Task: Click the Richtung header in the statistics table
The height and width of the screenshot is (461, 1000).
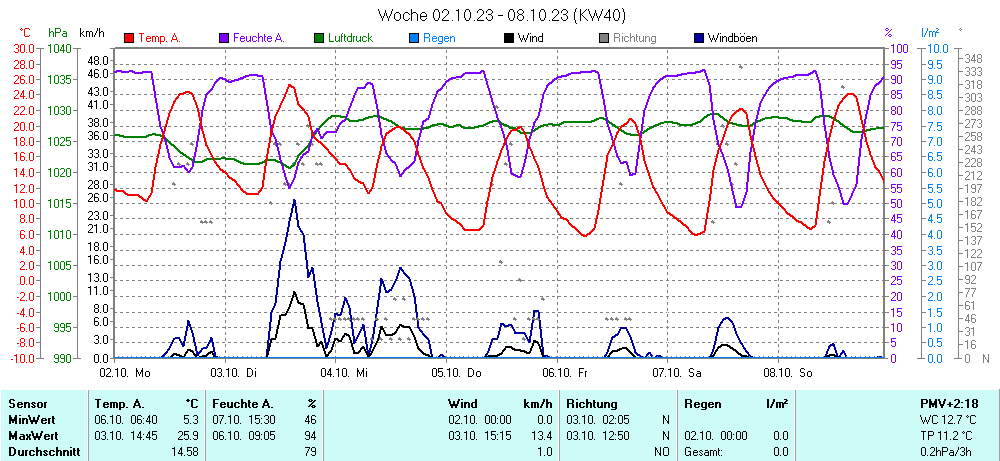Action: [x=592, y=403]
